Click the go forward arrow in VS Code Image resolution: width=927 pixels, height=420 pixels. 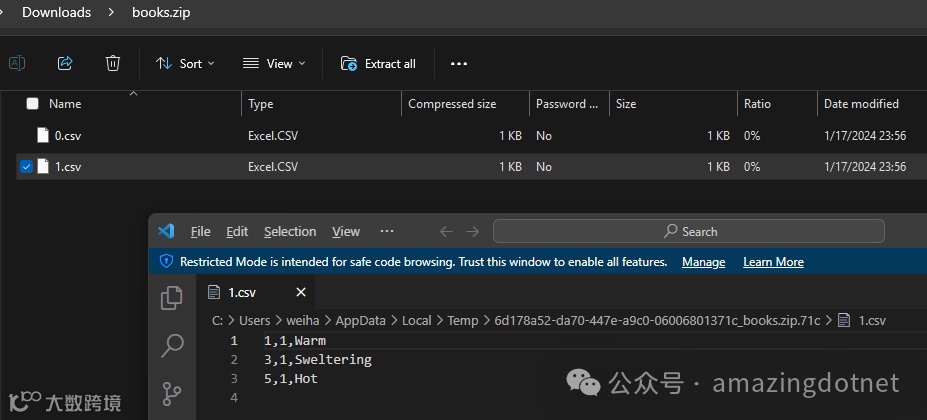point(474,231)
